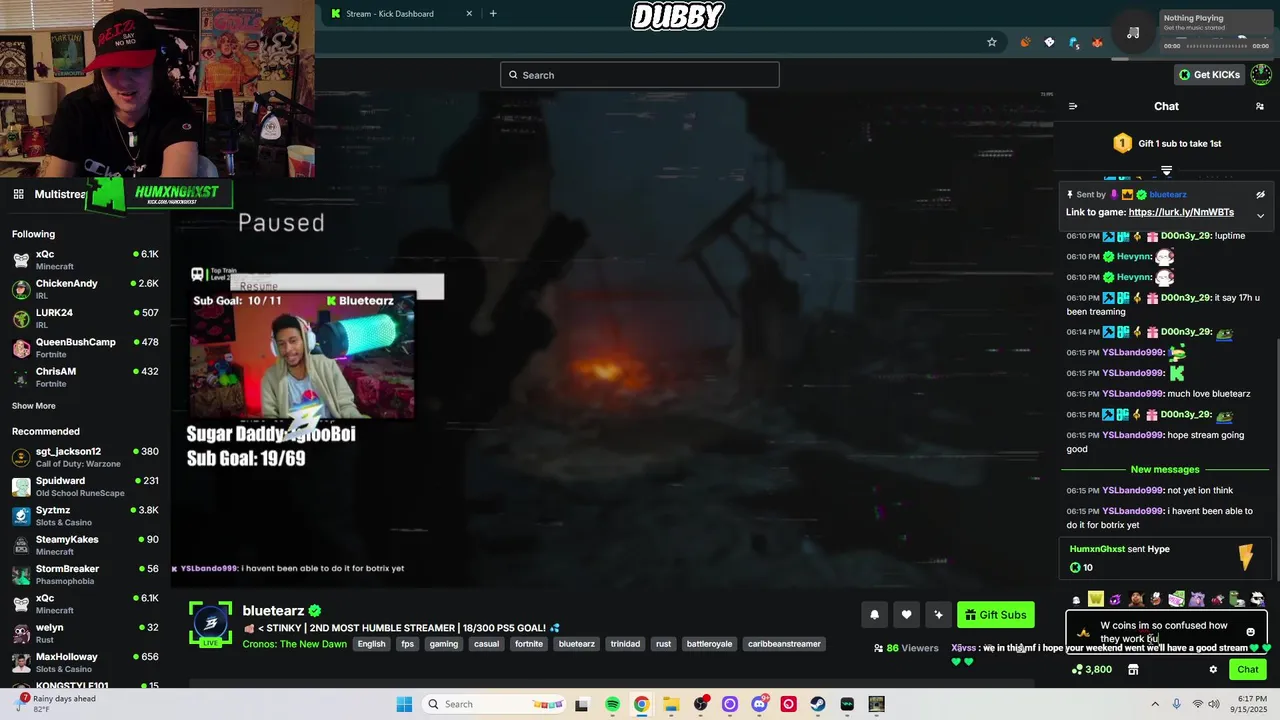Open Discord from the taskbar
Screen dimensions: 1280x720
coord(759,704)
